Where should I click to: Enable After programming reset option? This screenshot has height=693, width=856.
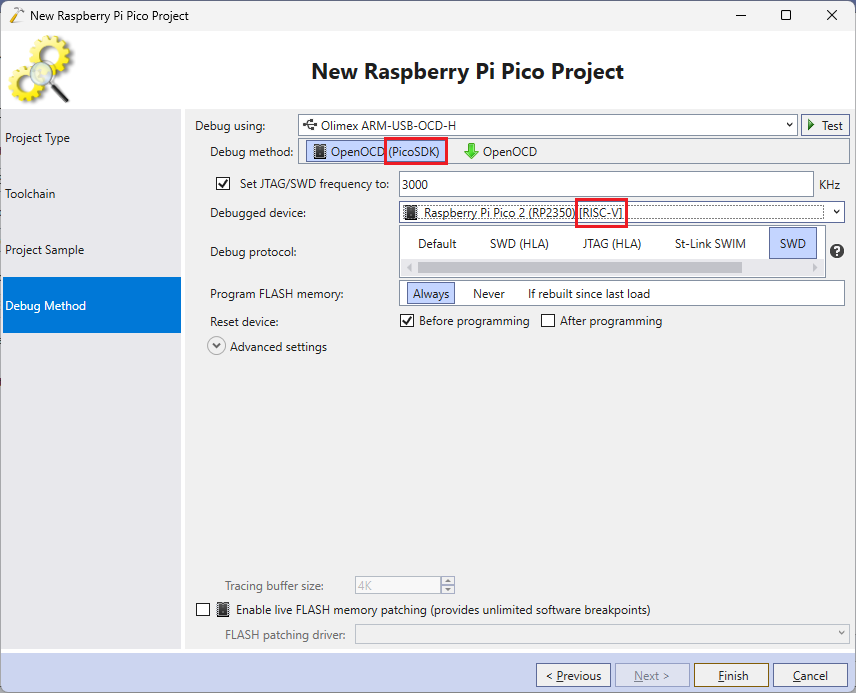click(x=548, y=321)
